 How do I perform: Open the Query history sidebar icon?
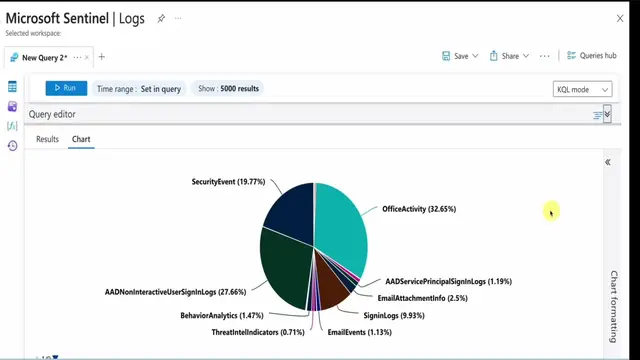tap(12, 146)
